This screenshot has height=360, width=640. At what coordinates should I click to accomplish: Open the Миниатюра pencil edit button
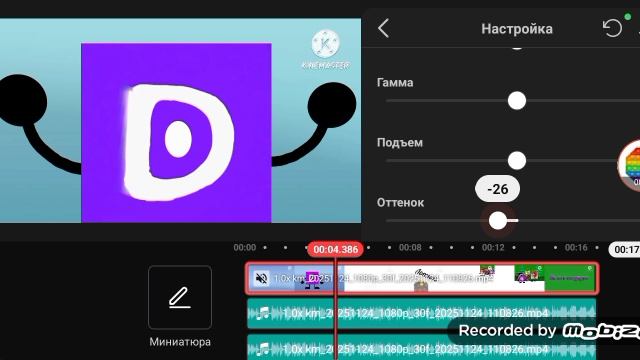pos(180,297)
